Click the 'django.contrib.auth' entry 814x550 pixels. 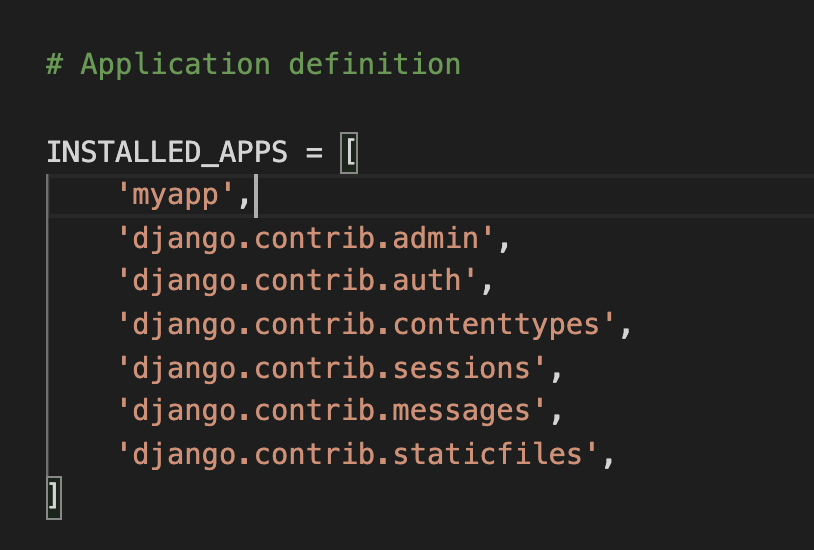[x=296, y=282]
